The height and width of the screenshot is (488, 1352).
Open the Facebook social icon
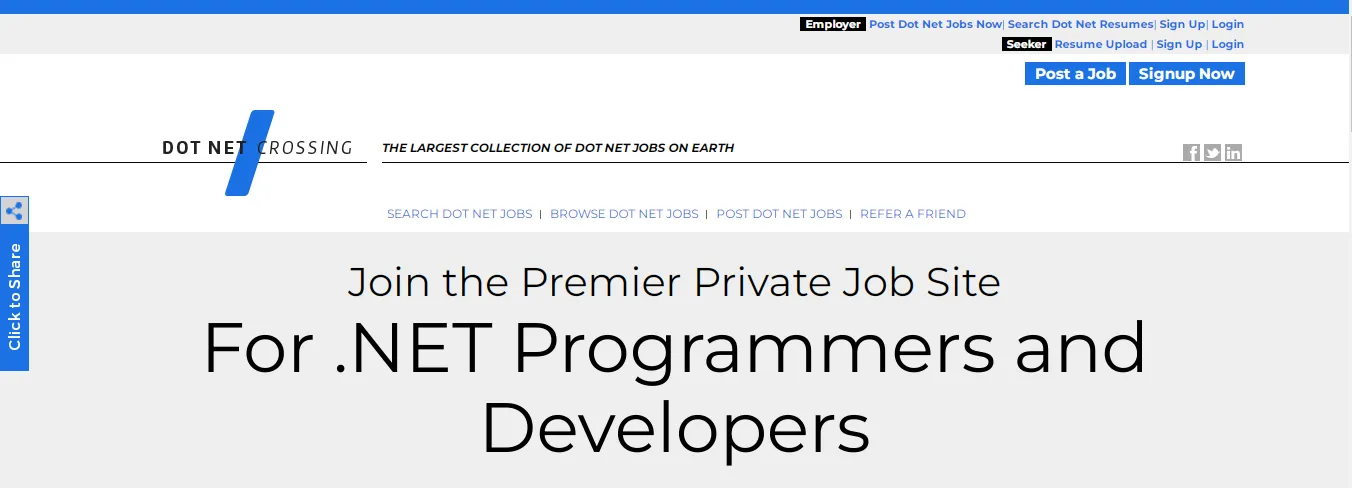coord(1191,153)
